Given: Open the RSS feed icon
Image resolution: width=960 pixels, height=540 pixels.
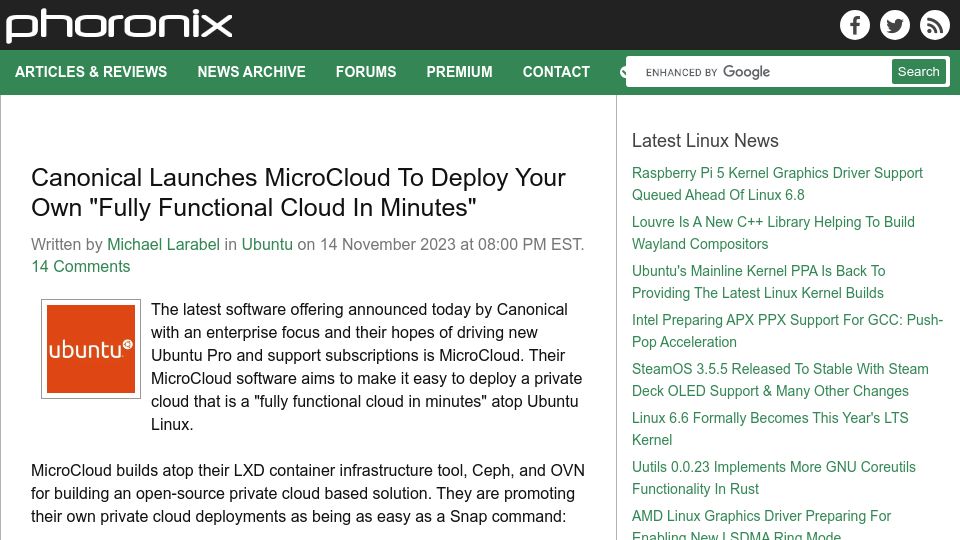Looking at the screenshot, I should (x=934, y=25).
